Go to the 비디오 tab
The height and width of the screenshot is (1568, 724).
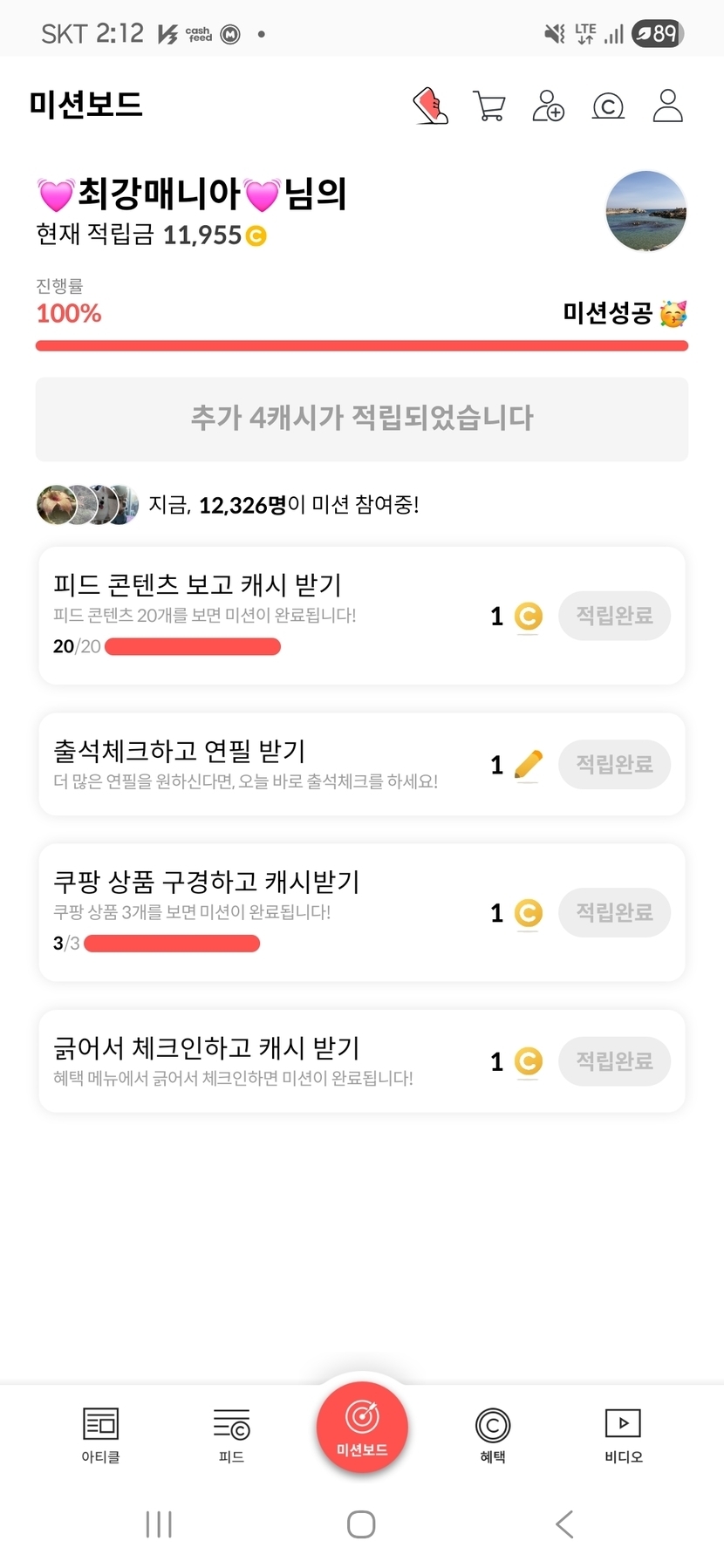click(624, 1435)
